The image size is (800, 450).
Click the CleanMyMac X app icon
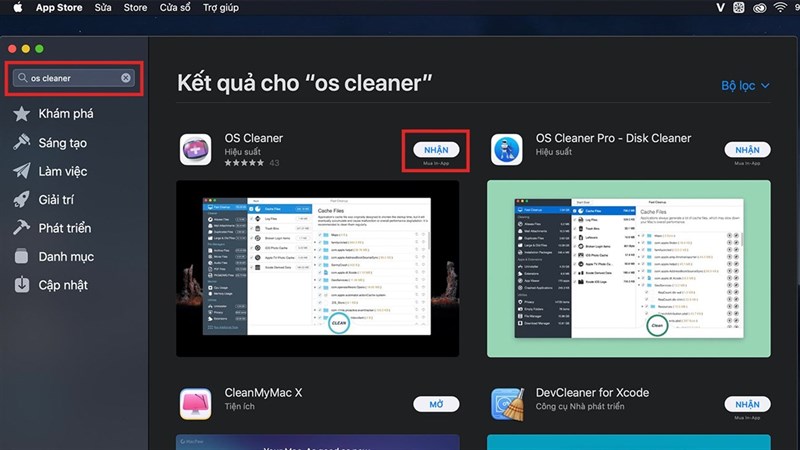(x=195, y=404)
